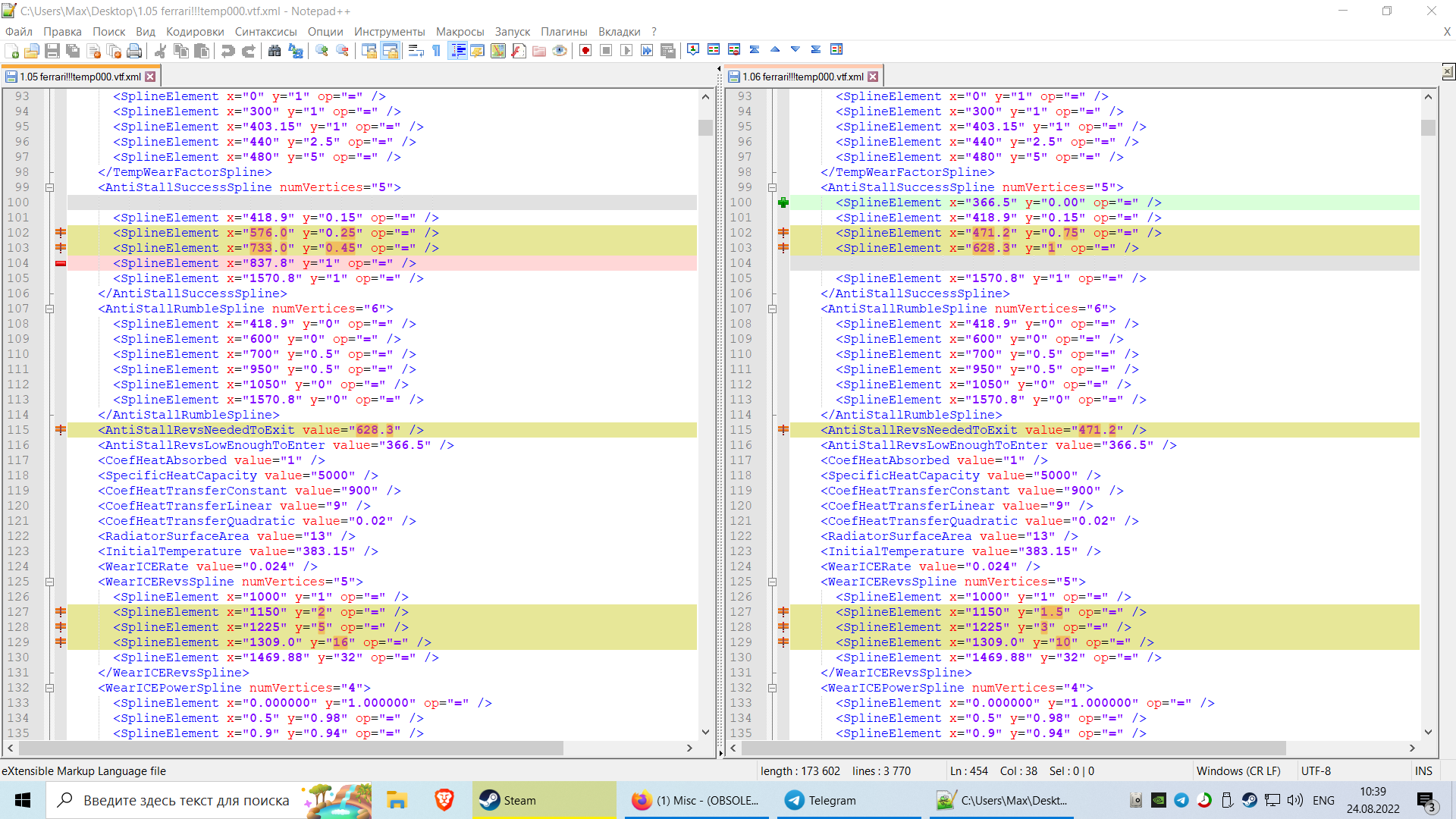Close the 1.06 ferrari tab
This screenshot has width=1456, height=819.
pyautogui.click(x=873, y=77)
